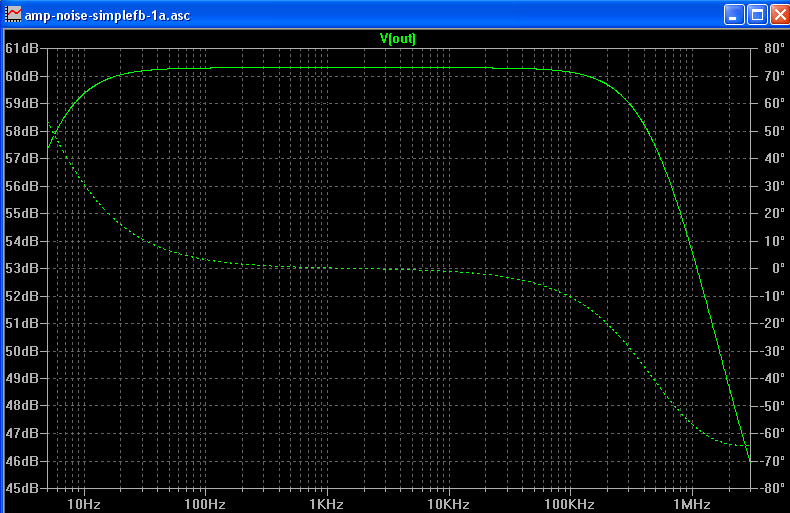Click the 53dB magnitude axis label
The height and width of the screenshot is (513, 790).
click(22, 269)
